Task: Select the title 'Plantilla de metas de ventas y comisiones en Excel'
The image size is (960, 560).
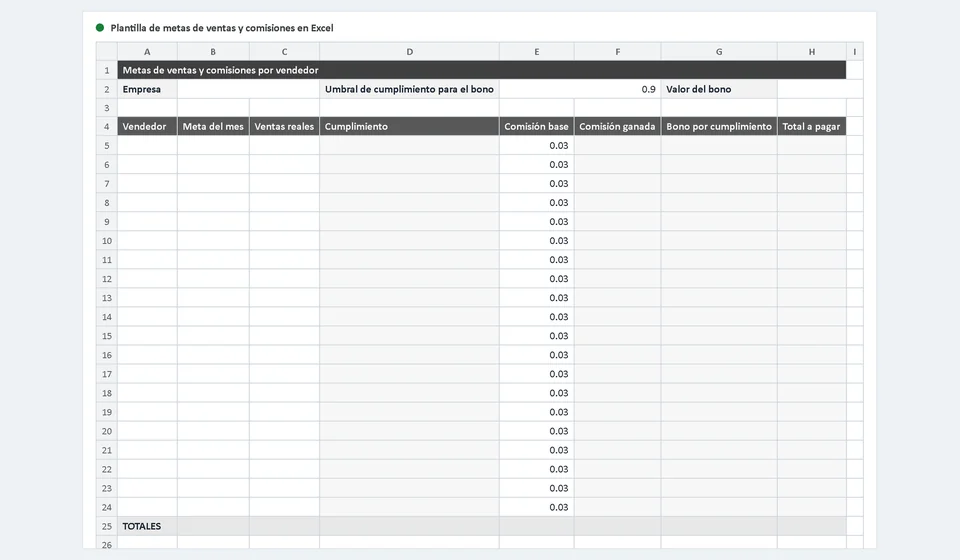Action: click(x=222, y=28)
